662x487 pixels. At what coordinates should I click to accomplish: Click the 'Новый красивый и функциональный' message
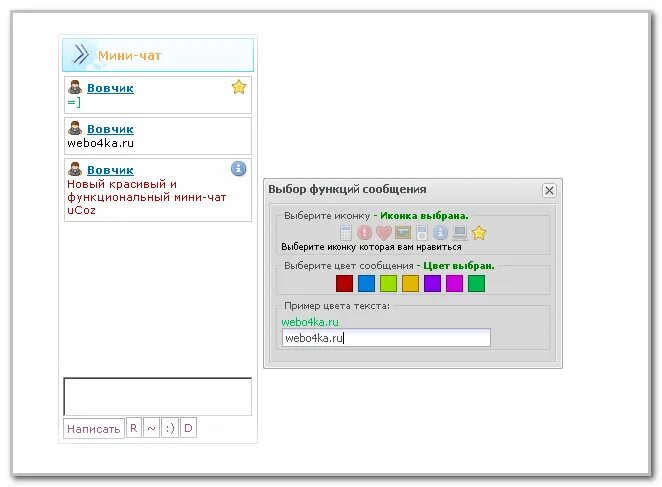tap(147, 197)
